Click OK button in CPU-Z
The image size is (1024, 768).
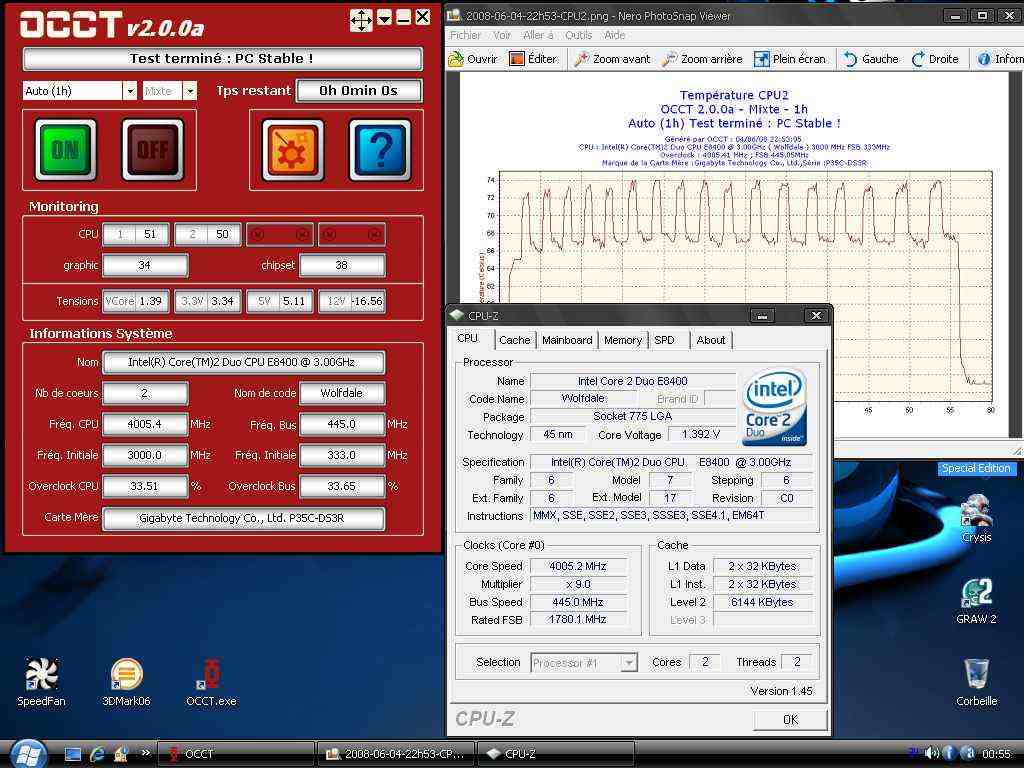pyautogui.click(x=790, y=719)
